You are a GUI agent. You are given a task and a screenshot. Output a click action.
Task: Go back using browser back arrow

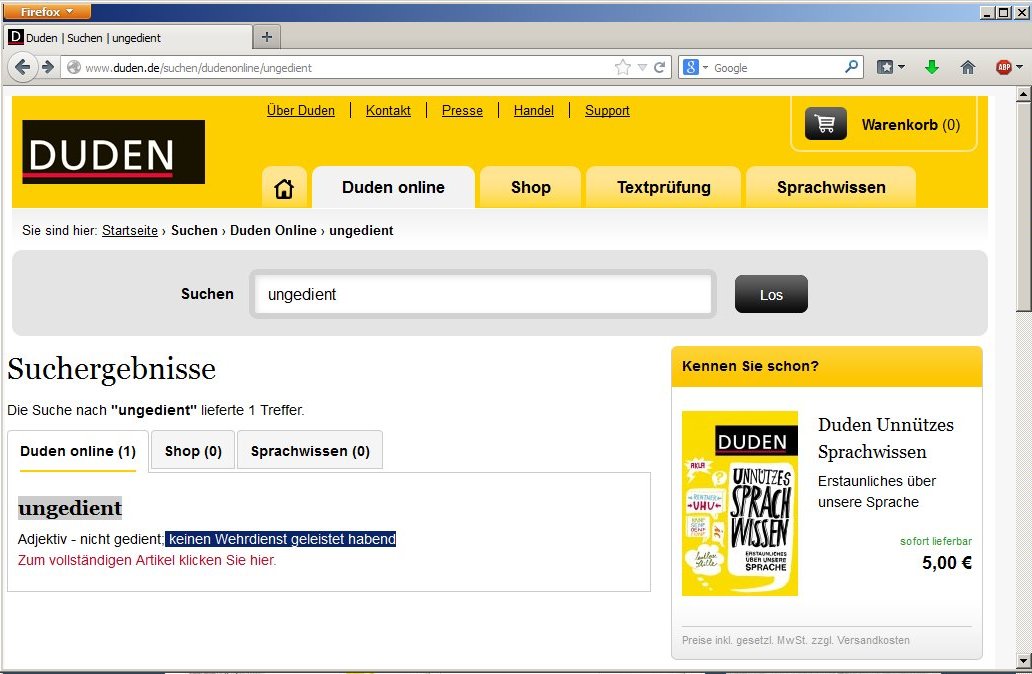(22, 67)
